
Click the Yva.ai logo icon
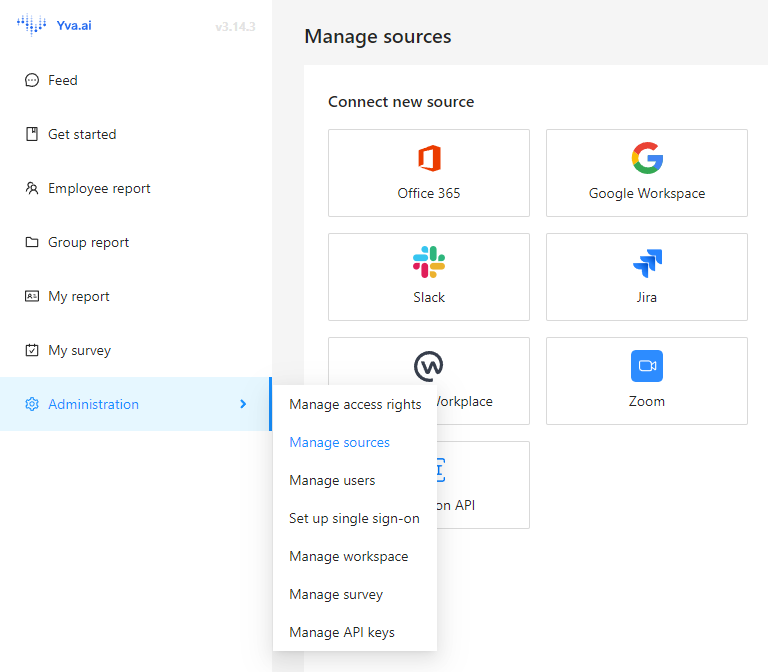point(31,24)
